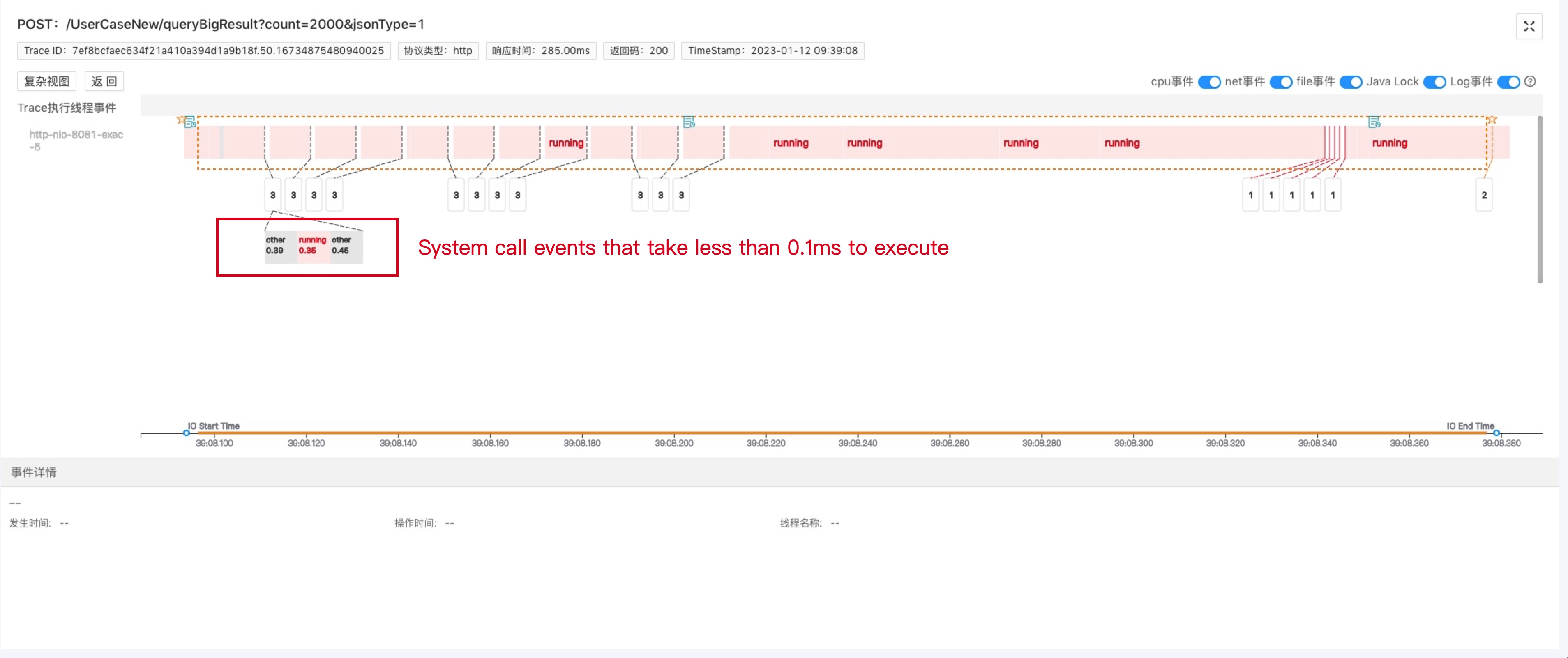1568x658 pixels.
Task: Click the 复杂视图 button
Action: point(47,82)
